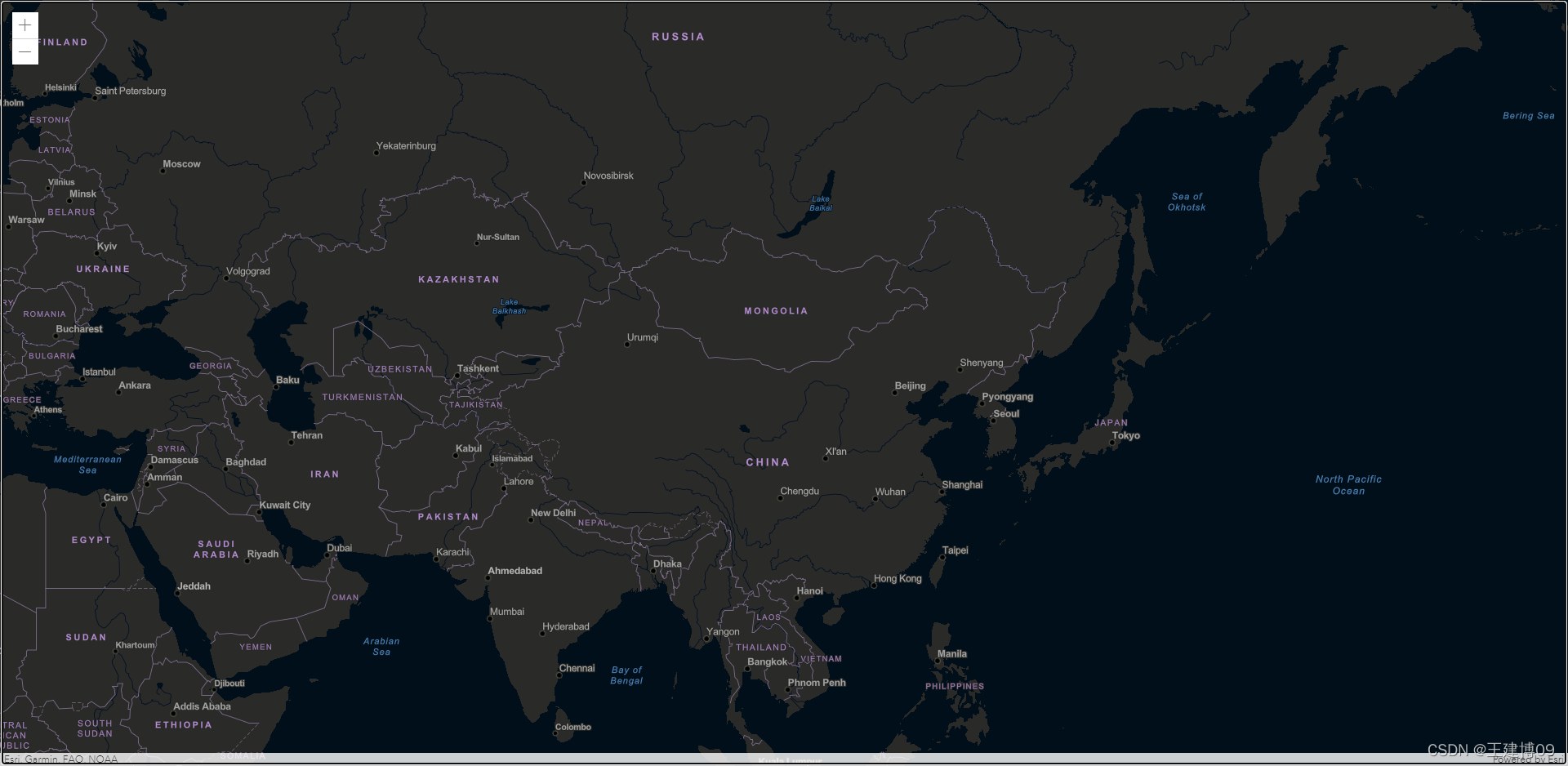The width and height of the screenshot is (1568, 766).
Task: Open the Powered by Esri attribution link
Action: point(1530,759)
